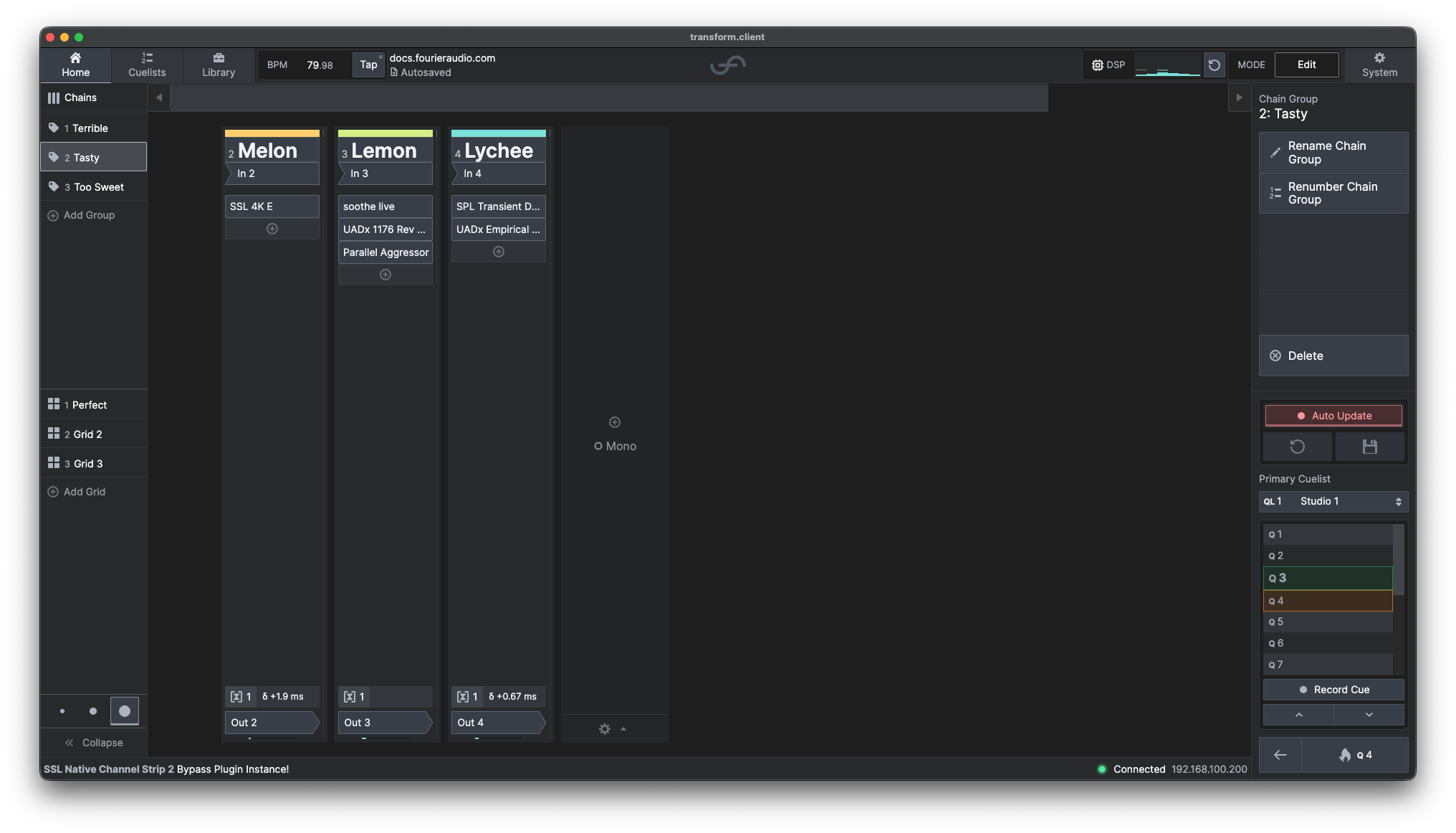Open the Grid 3 entry

coord(93,464)
